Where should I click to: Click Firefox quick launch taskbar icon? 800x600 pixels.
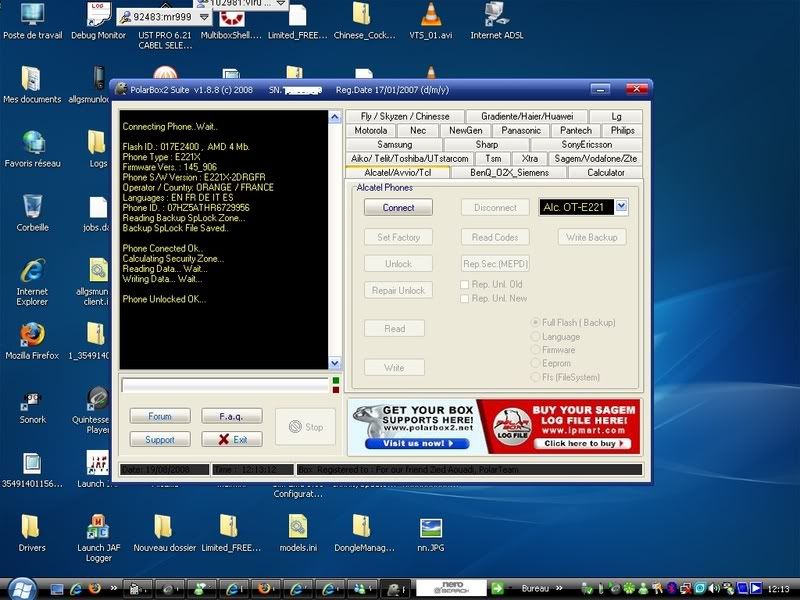click(94, 589)
